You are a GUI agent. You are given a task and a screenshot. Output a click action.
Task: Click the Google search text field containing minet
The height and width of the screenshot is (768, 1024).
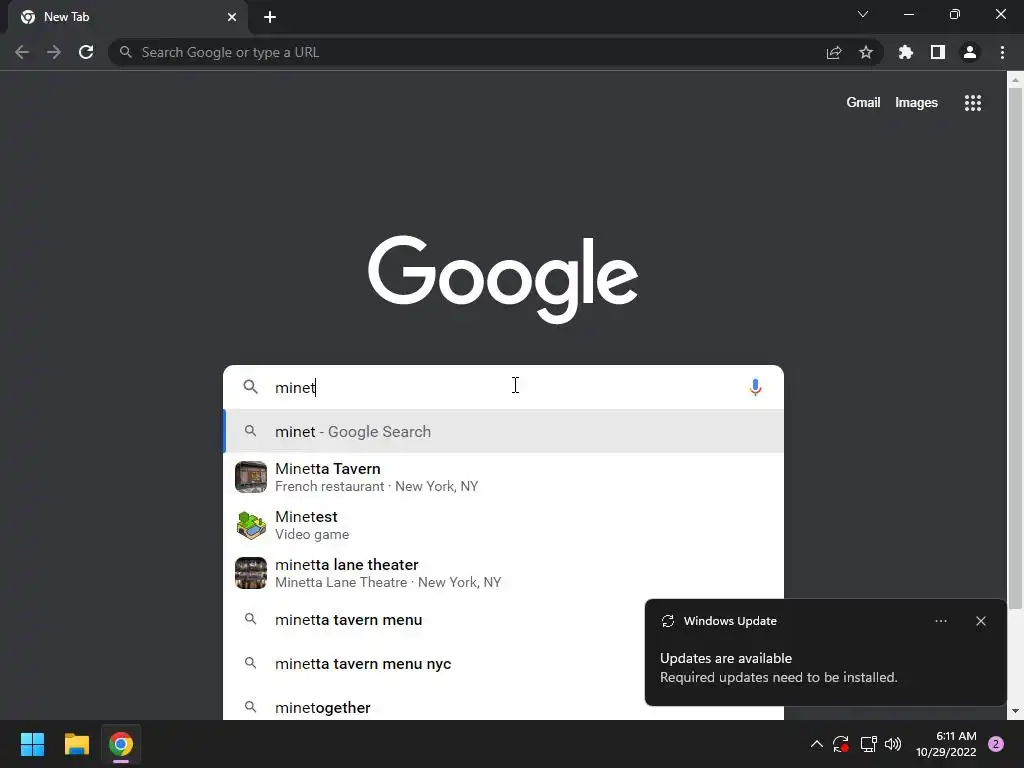pos(503,387)
